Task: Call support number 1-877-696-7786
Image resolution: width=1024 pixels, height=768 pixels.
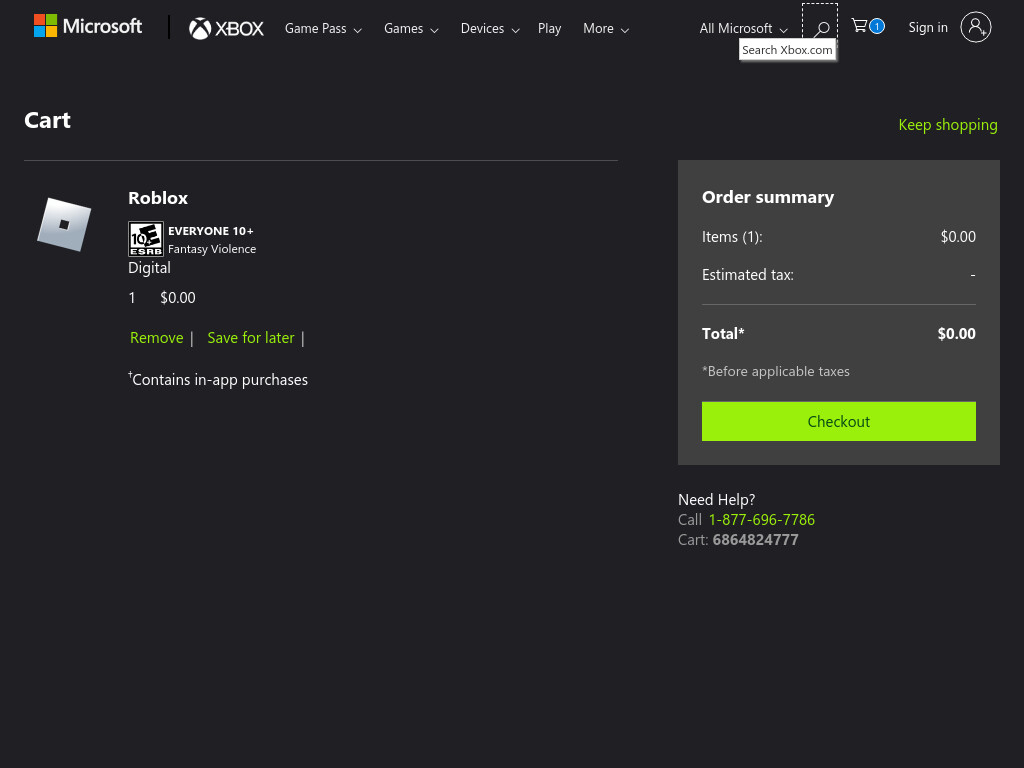Action: tap(761, 520)
